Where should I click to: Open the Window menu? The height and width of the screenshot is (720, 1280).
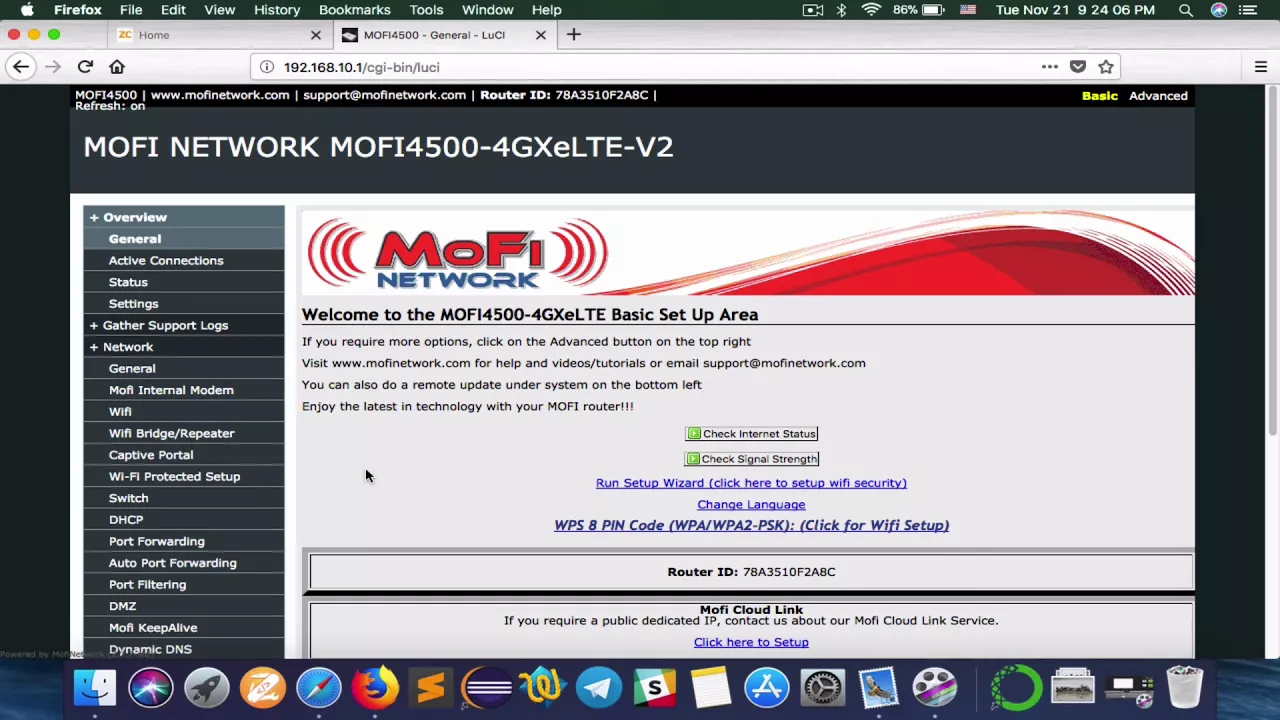tap(487, 10)
